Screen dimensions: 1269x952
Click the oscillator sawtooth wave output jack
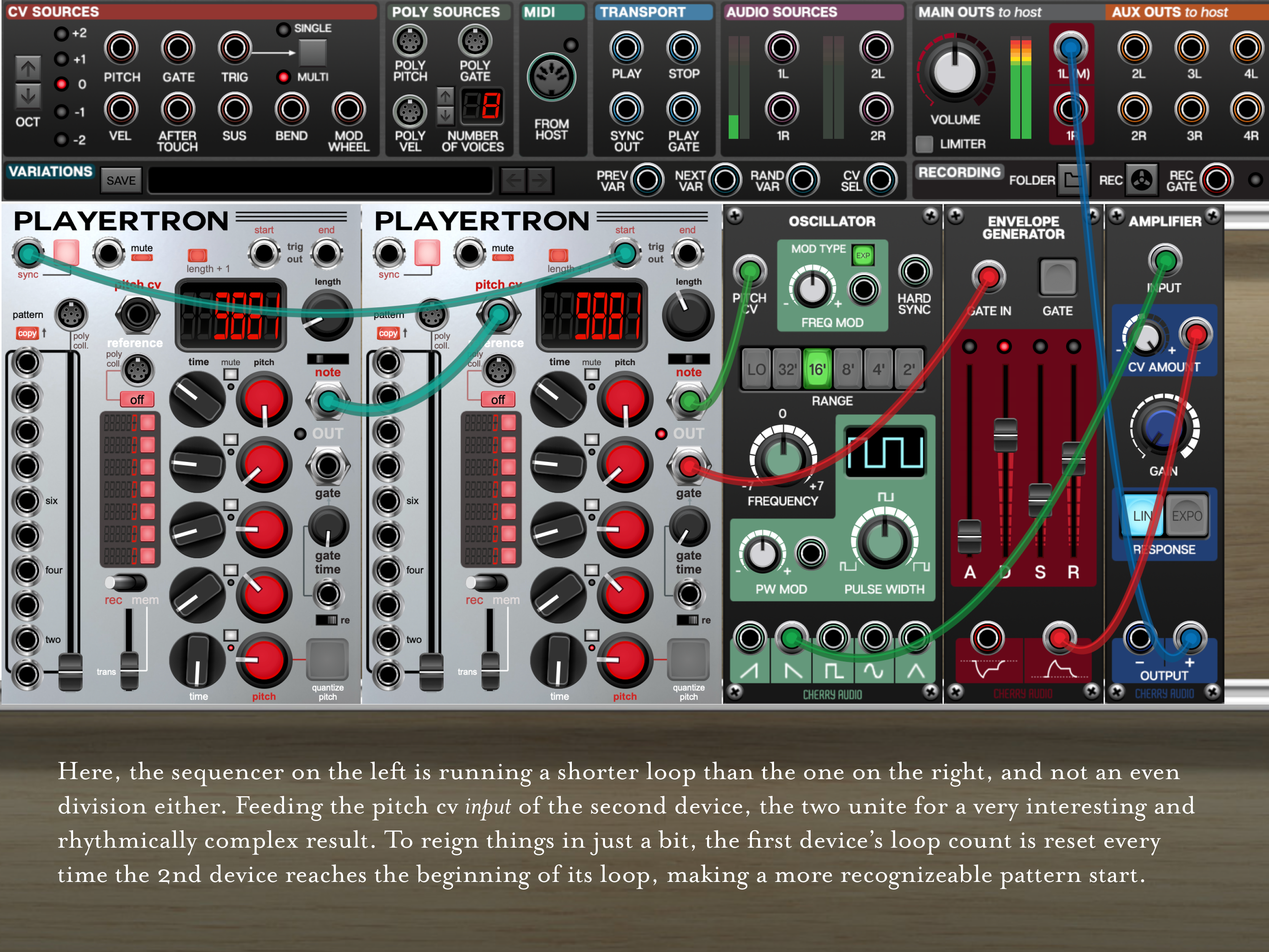point(750,637)
